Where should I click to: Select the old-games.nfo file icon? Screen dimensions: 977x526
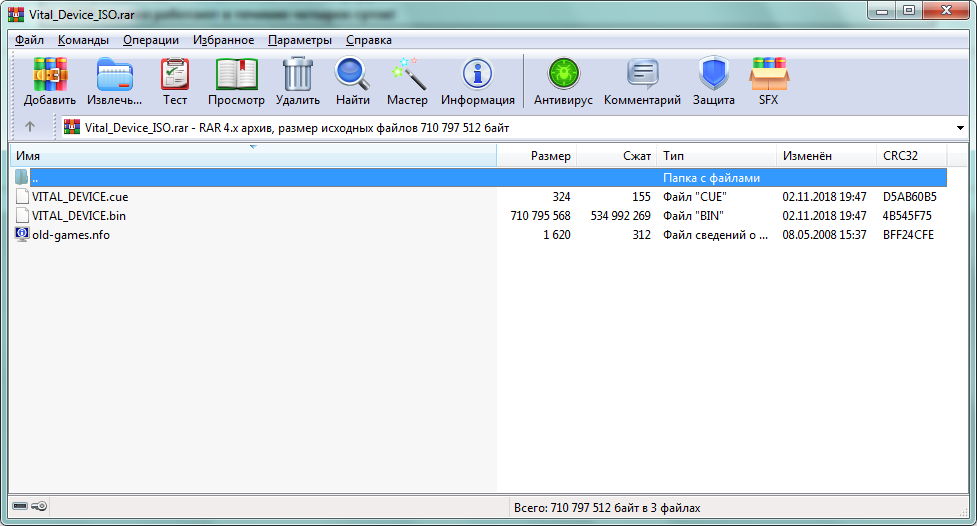point(22,234)
